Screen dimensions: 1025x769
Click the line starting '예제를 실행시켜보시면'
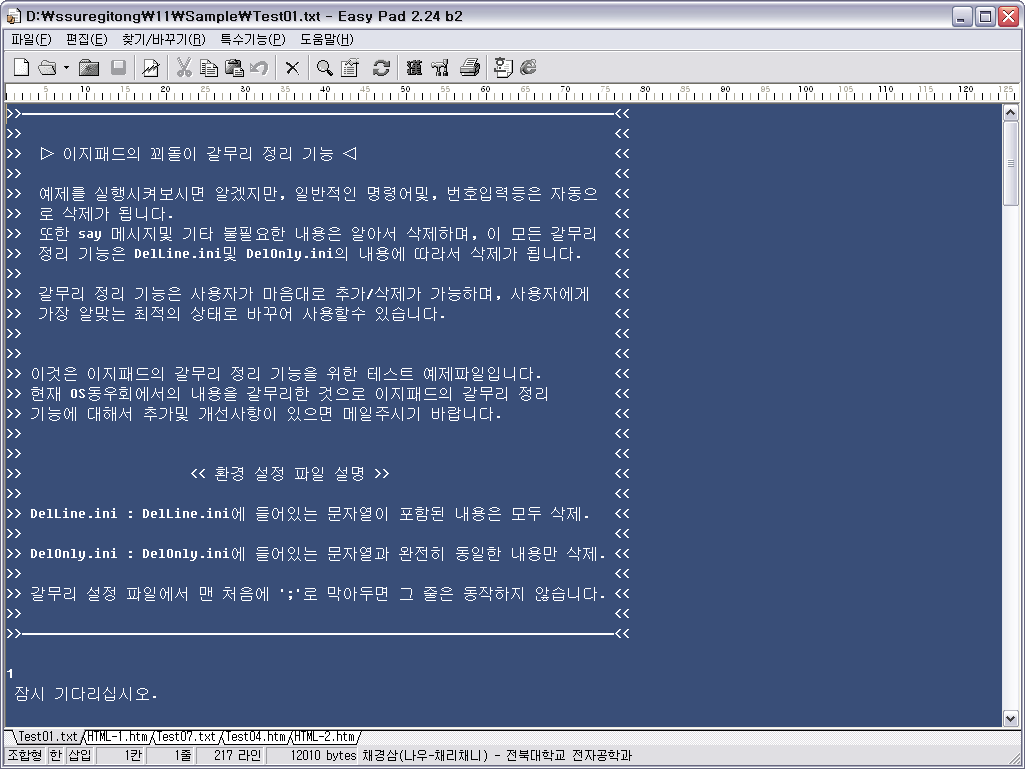(318, 194)
